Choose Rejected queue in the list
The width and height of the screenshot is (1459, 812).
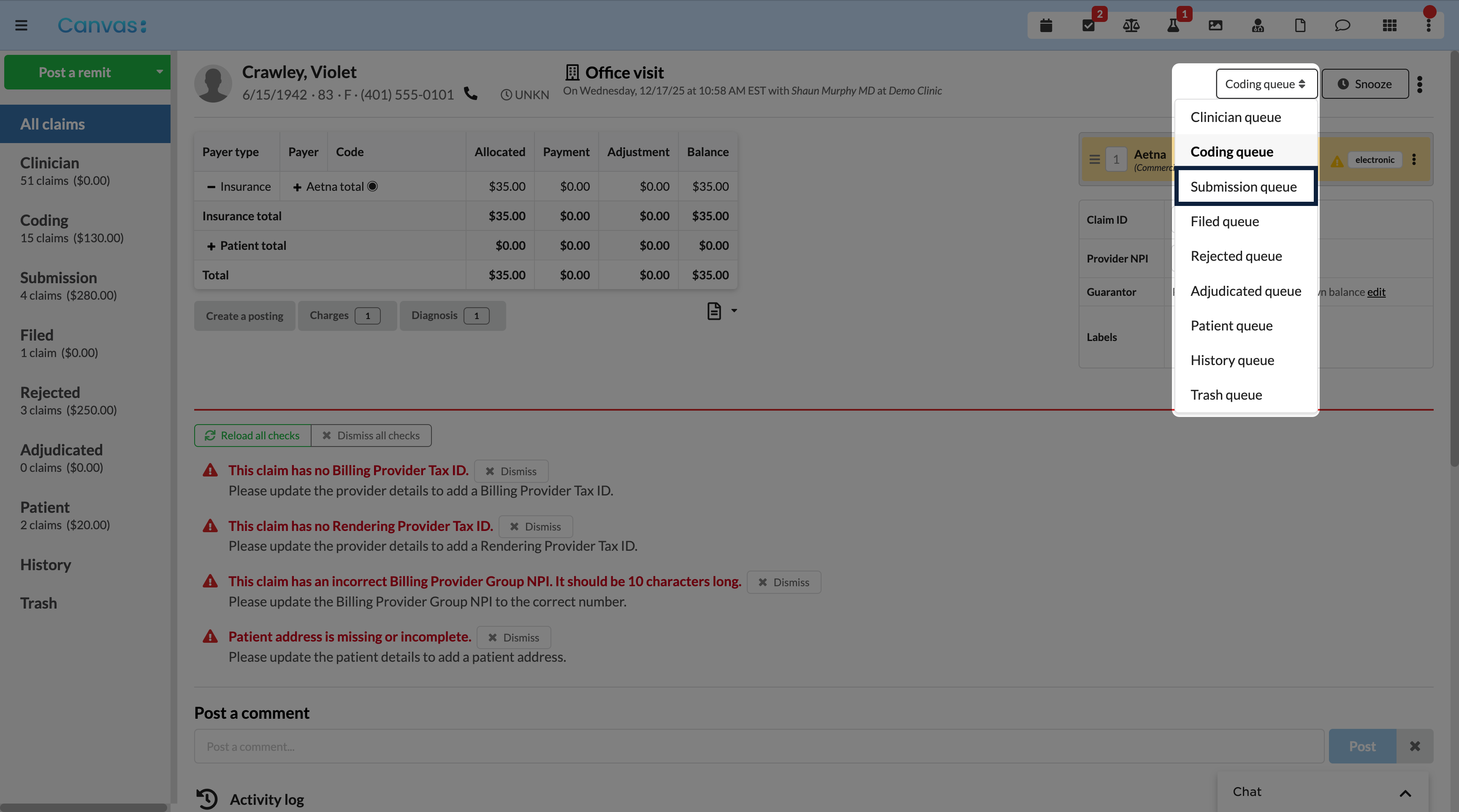click(x=1236, y=256)
